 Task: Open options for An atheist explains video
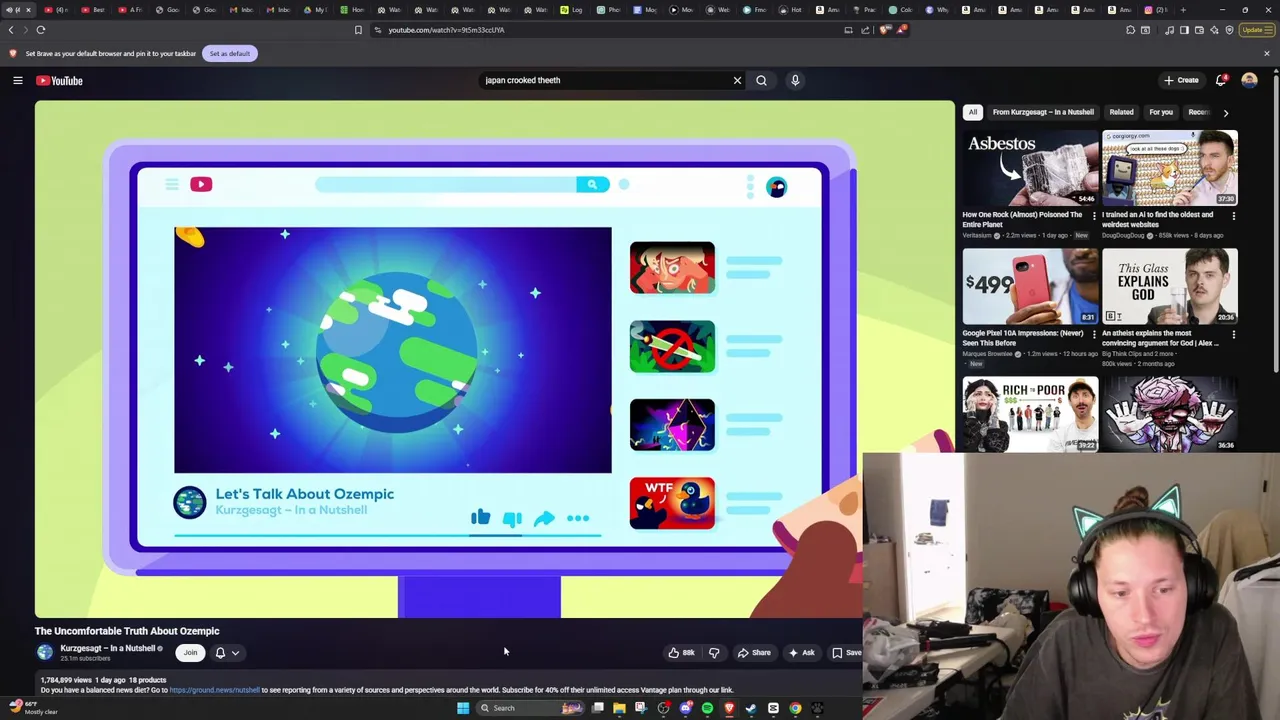click(x=1233, y=334)
